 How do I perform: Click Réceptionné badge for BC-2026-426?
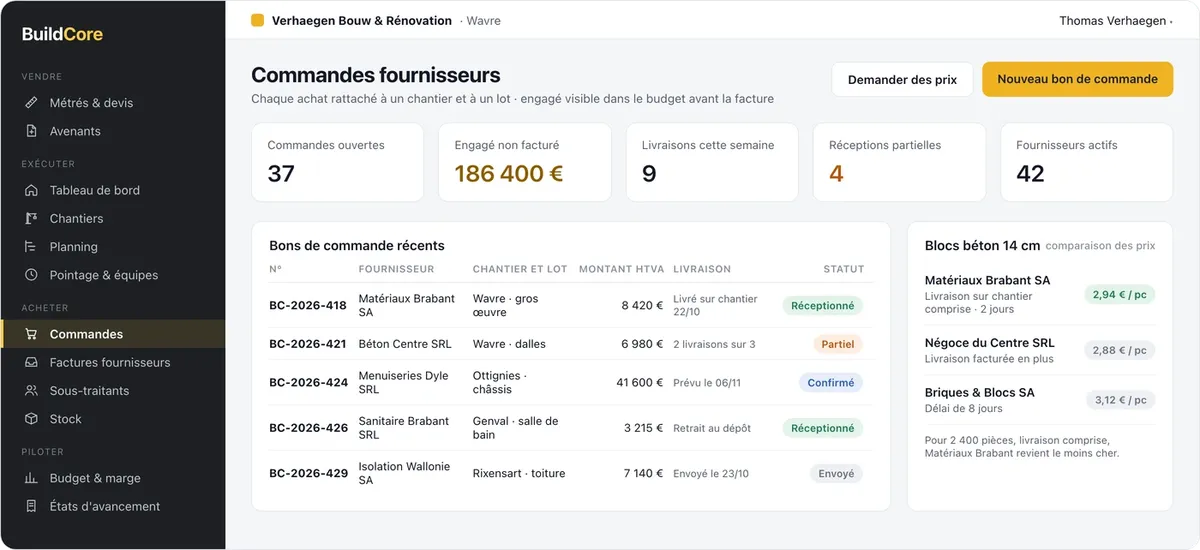click(x=822, y=428)
